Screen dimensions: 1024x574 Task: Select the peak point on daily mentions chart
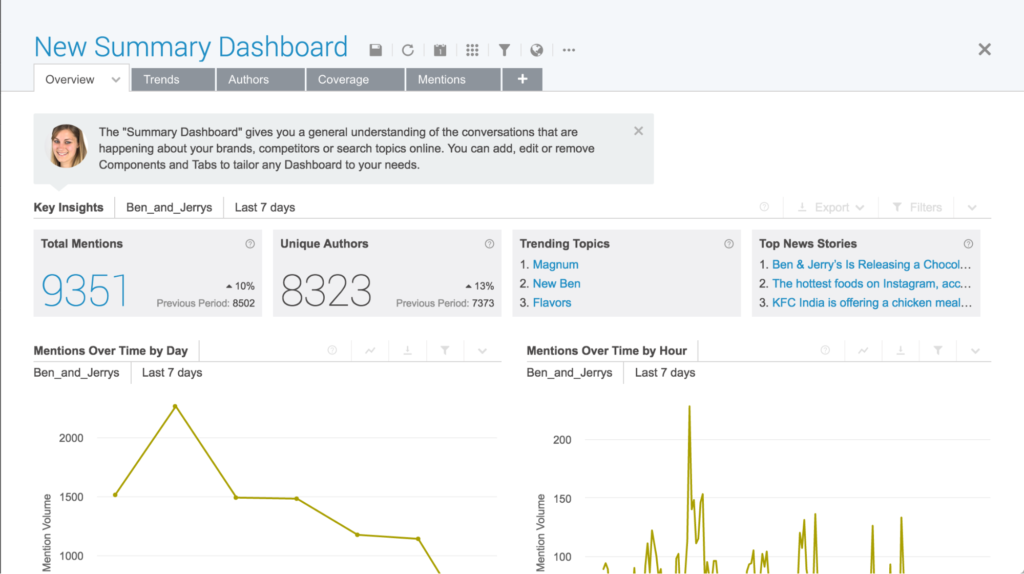pos(175,406)
